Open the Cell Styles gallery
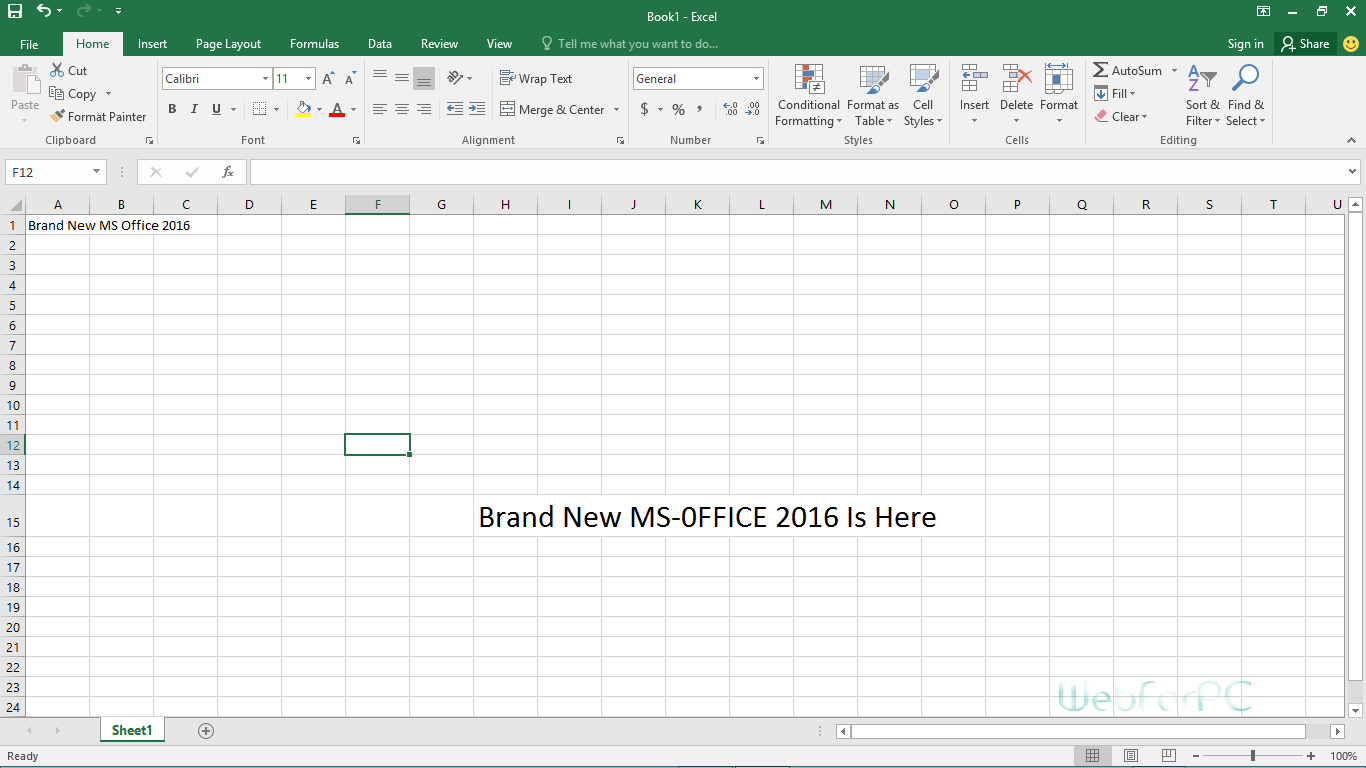 pos(923,96)
